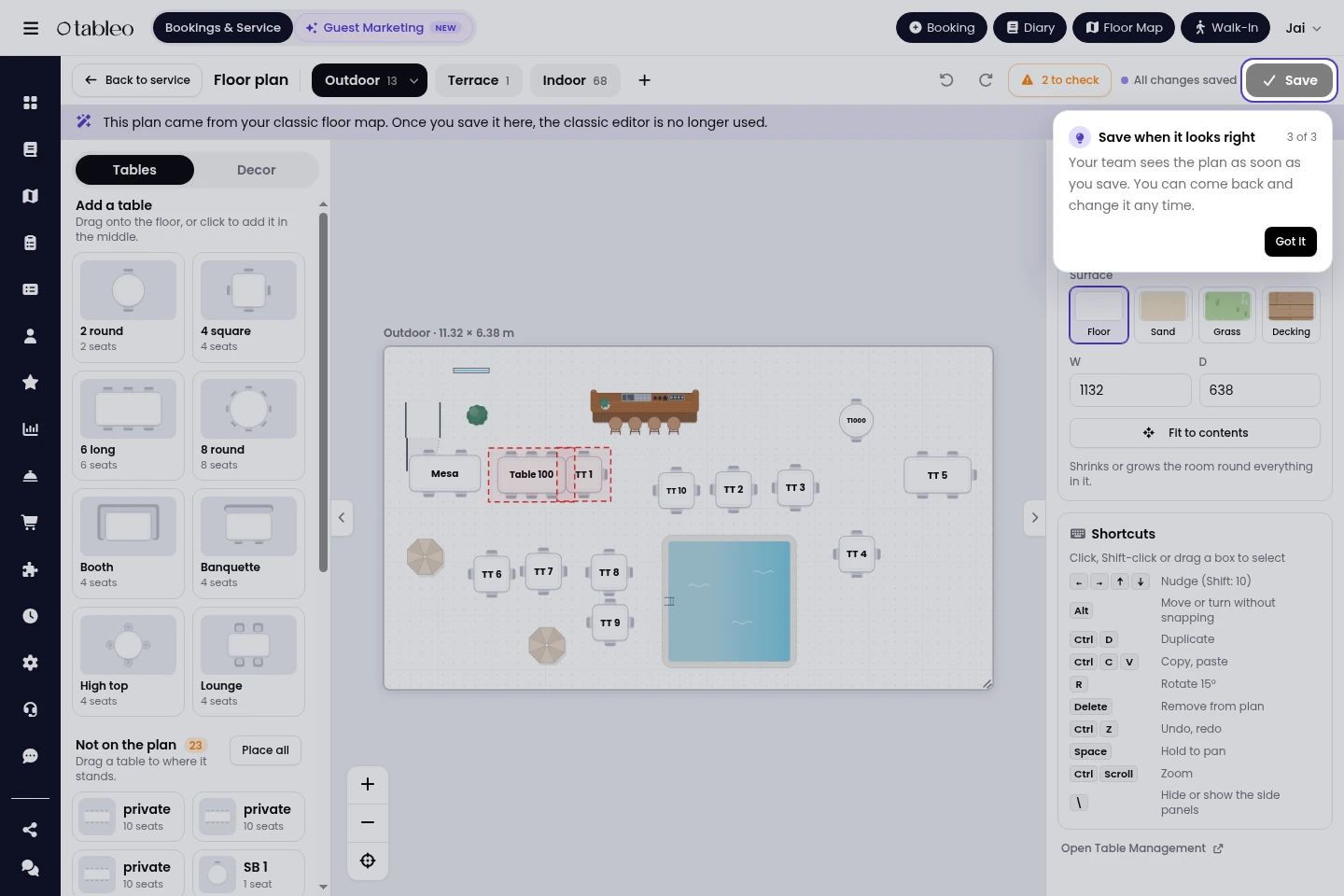This screenshot has height=896, width=1344.
Task: Recenter the floor plan view
Action: (368, 861)
